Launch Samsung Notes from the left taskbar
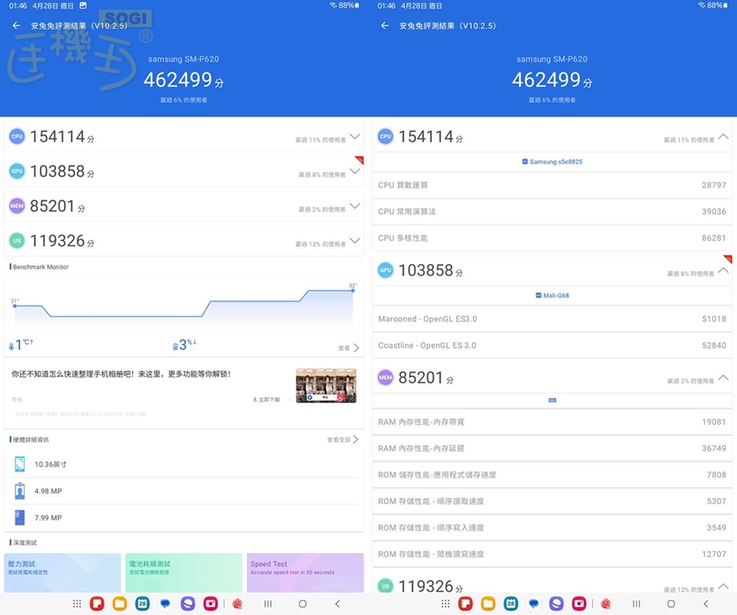 point(97,604)
